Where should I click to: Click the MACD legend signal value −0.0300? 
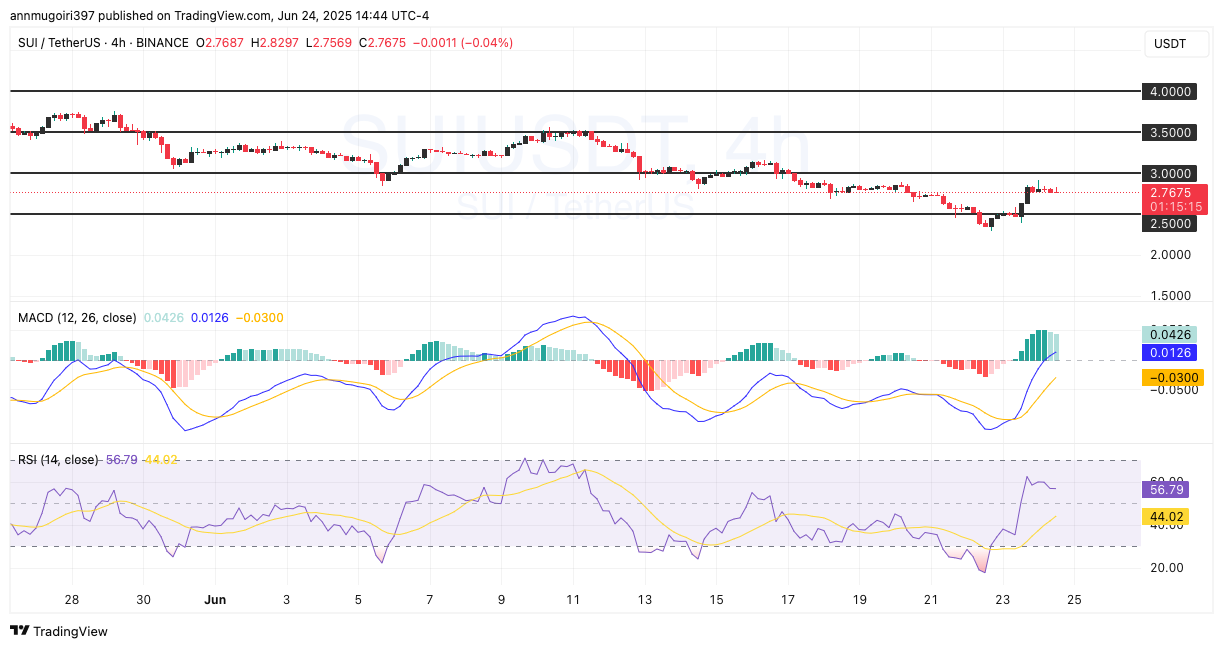pyautogui.click(x=260, y=318)
